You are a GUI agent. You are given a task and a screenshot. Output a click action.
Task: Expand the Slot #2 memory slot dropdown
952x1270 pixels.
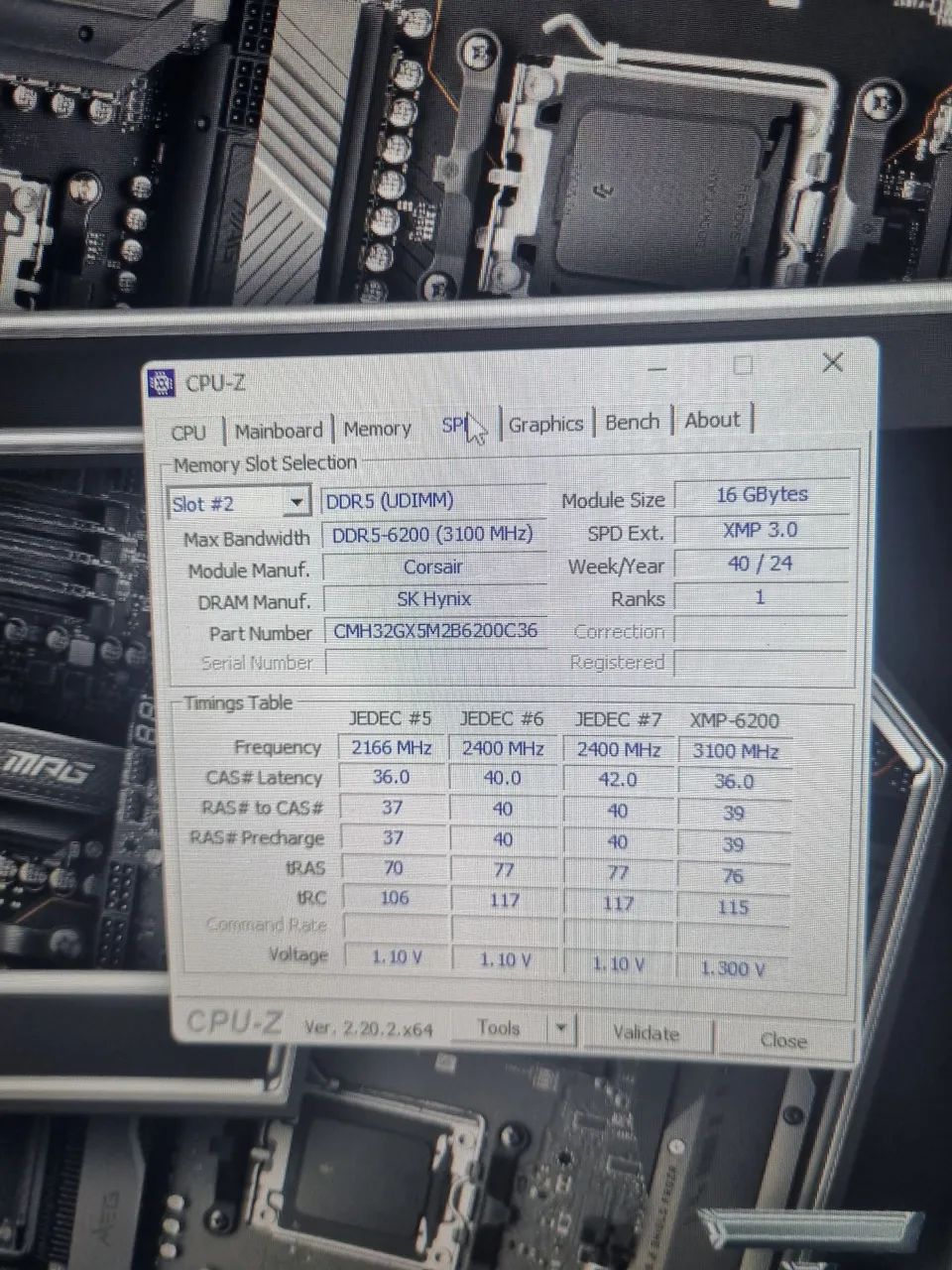[296, 502]
